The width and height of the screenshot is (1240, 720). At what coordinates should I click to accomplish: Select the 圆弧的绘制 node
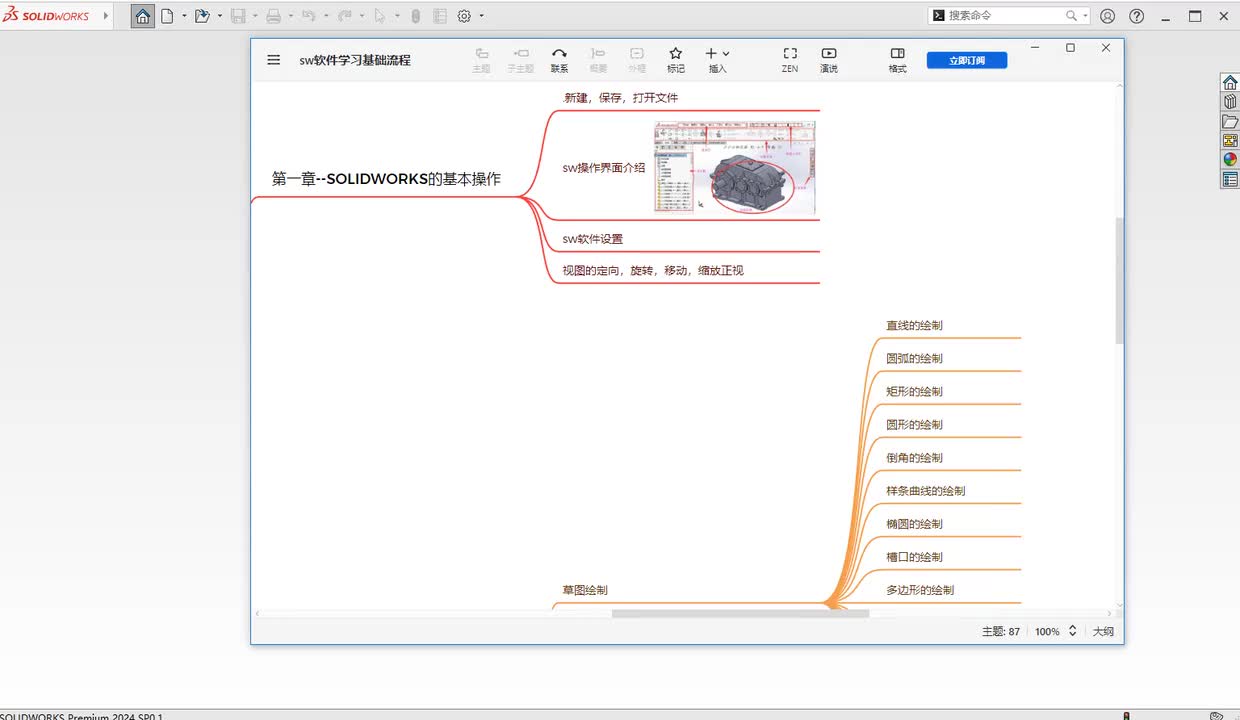point(914,358)
